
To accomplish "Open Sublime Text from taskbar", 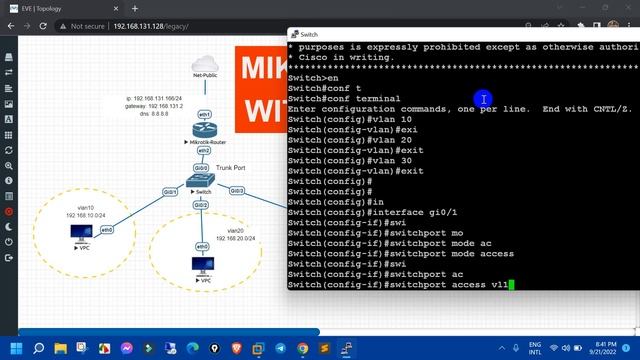I will 324,348.
